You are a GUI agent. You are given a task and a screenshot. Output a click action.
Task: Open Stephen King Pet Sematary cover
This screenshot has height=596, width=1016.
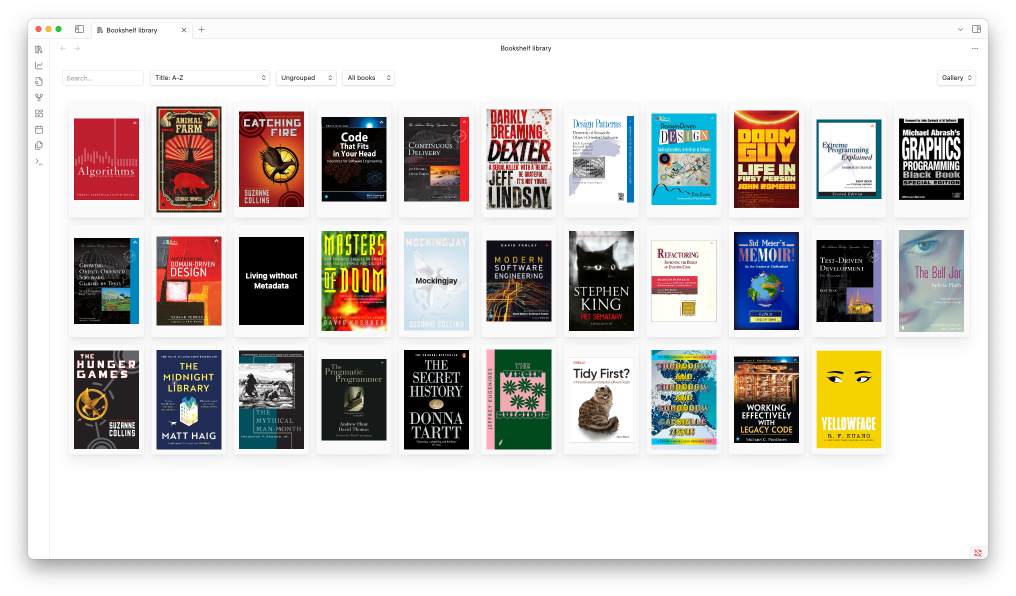click(x=601, y=281)
